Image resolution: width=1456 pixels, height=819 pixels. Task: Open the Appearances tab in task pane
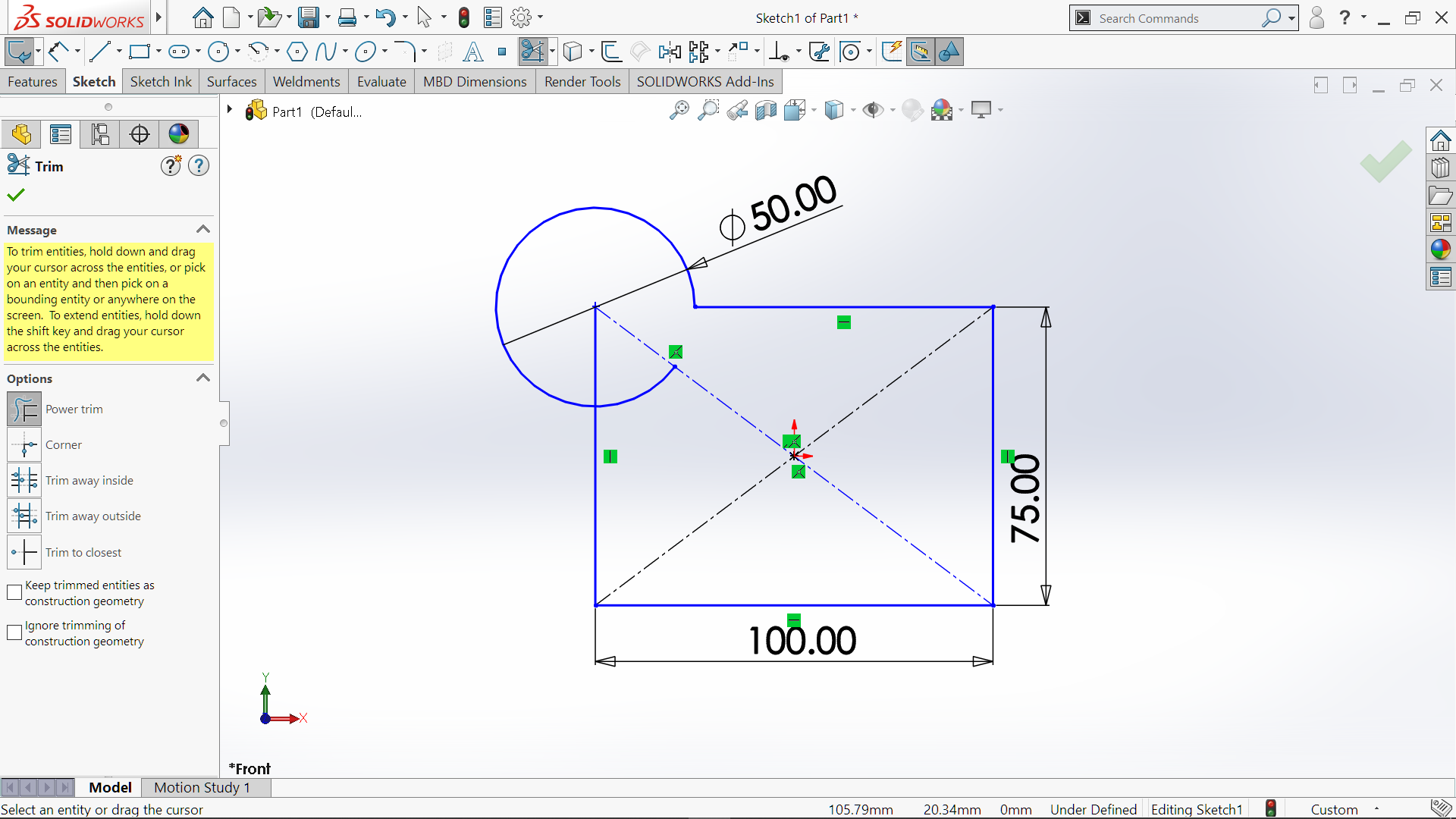(x=1440, y=249)
